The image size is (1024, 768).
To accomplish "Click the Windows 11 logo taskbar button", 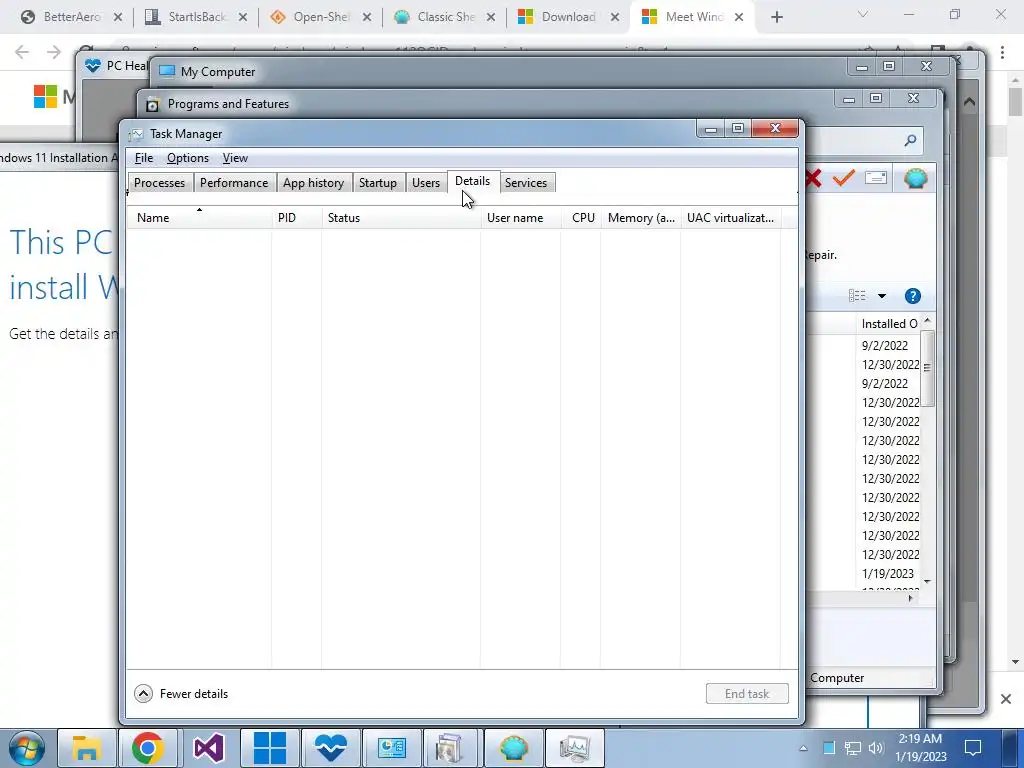I will [270, 748].
